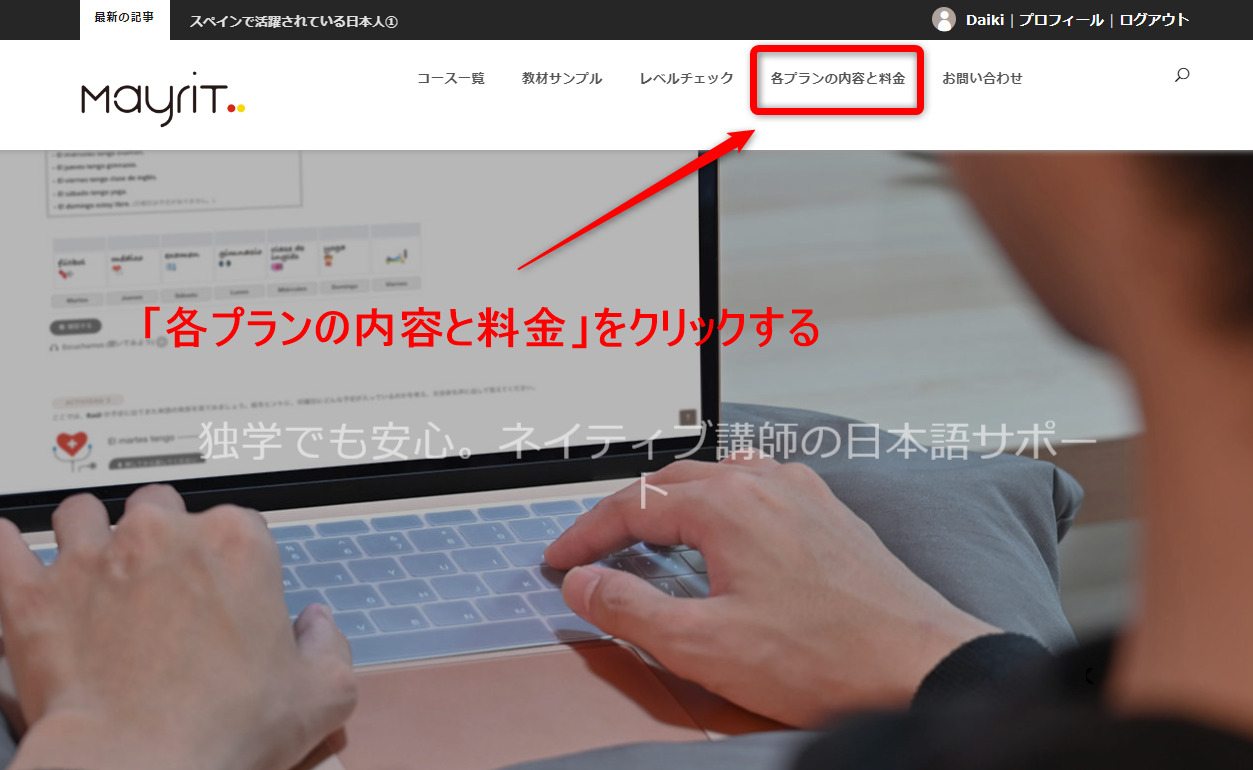Open the スペインで活躍されている日本人① article link
This screenshot has height=770, width=1253.
[294, 21]
